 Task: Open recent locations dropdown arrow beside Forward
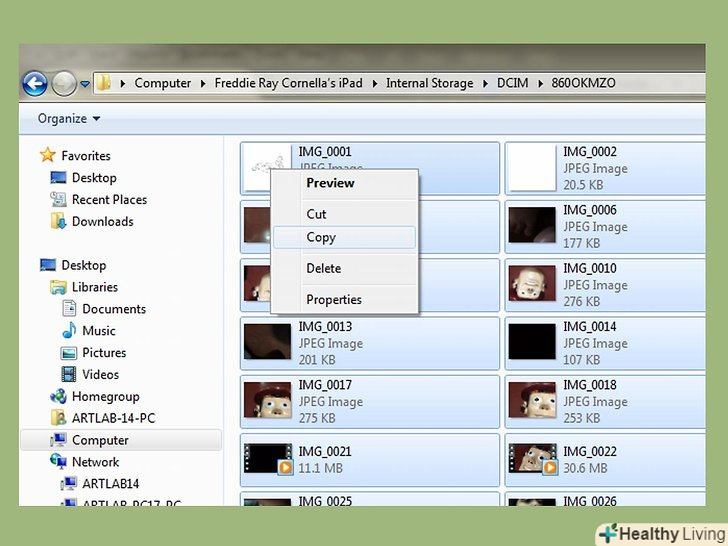pos(85,84)
